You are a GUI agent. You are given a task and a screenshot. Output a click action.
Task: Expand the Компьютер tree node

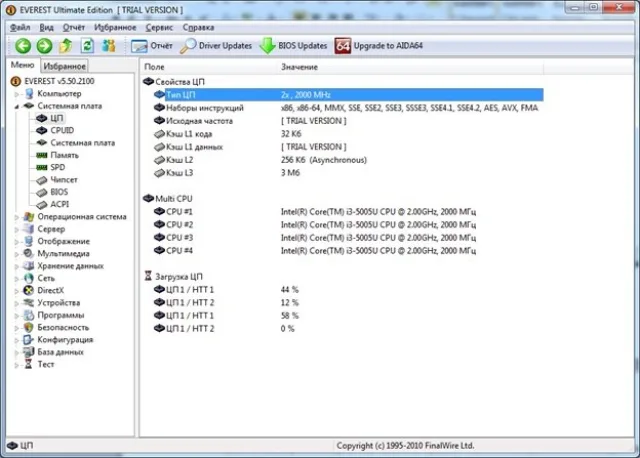click(x=16, y=94)
